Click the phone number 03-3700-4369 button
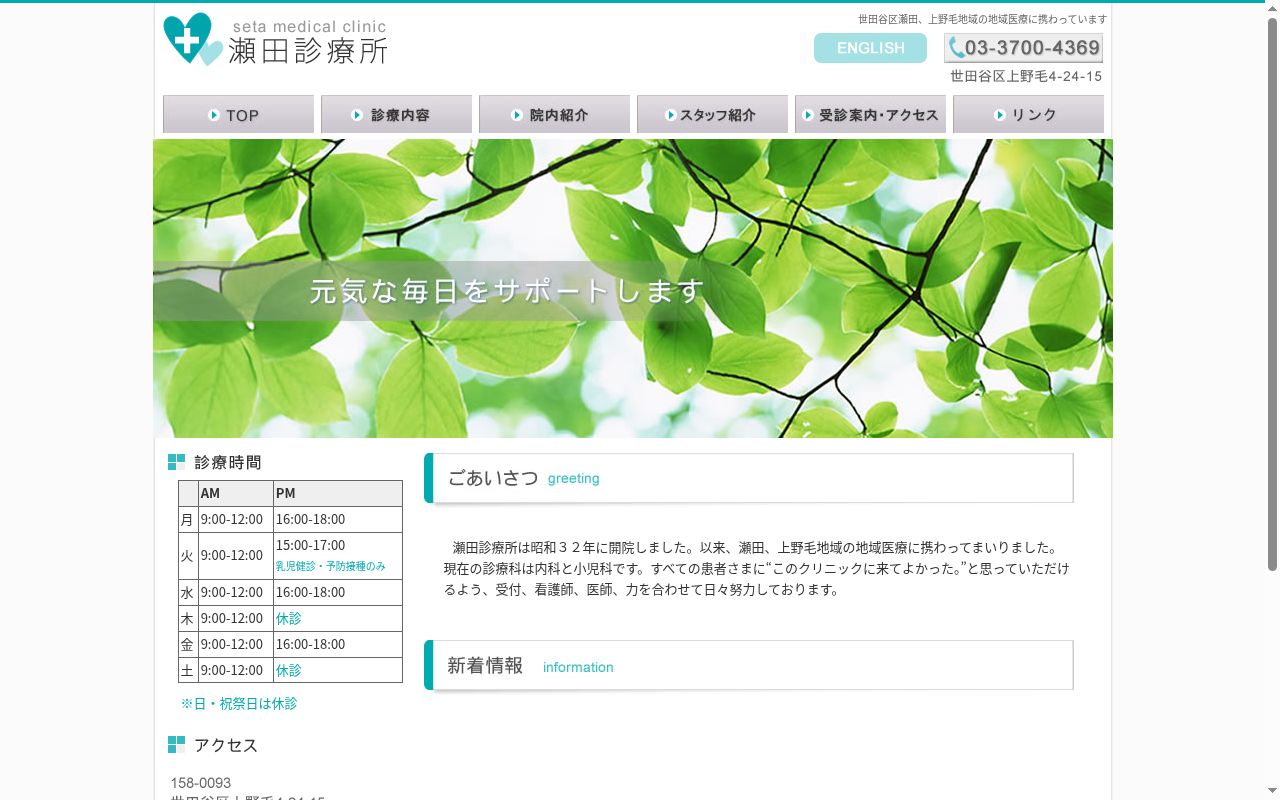This screenshot has height=800, width=1280. (1023, 48)
